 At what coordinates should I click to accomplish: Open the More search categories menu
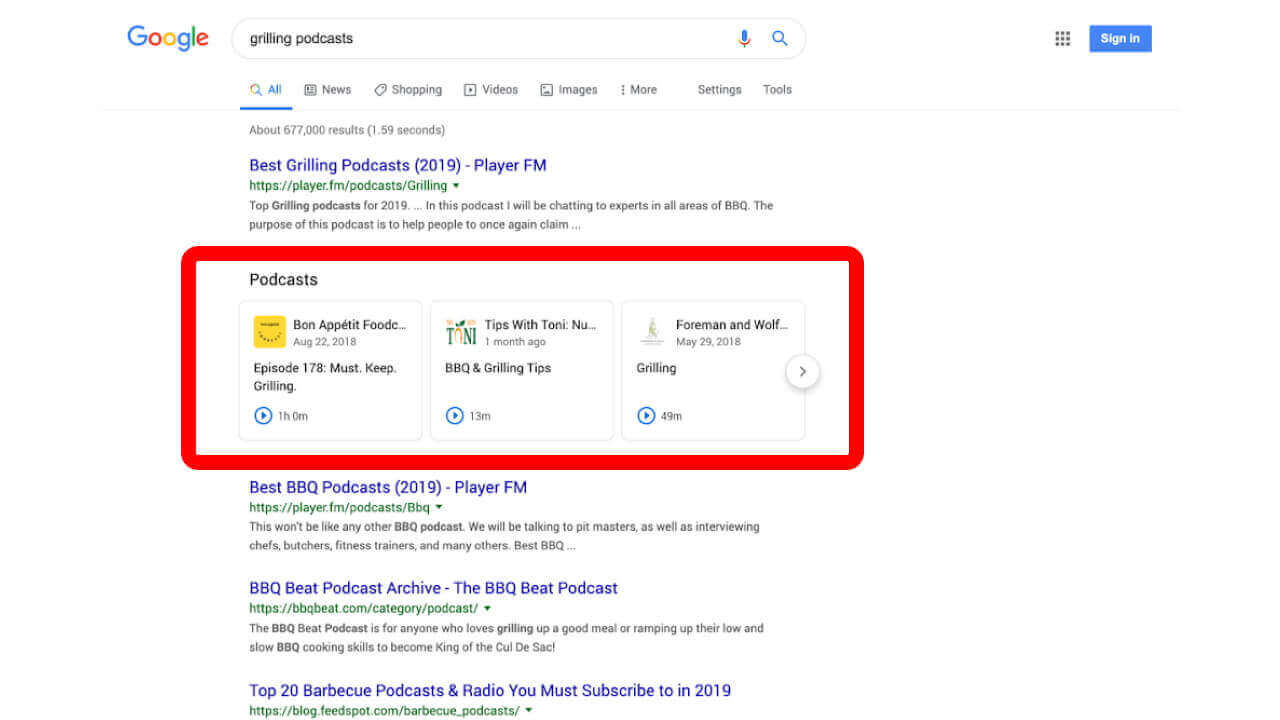tap(638, 90)
